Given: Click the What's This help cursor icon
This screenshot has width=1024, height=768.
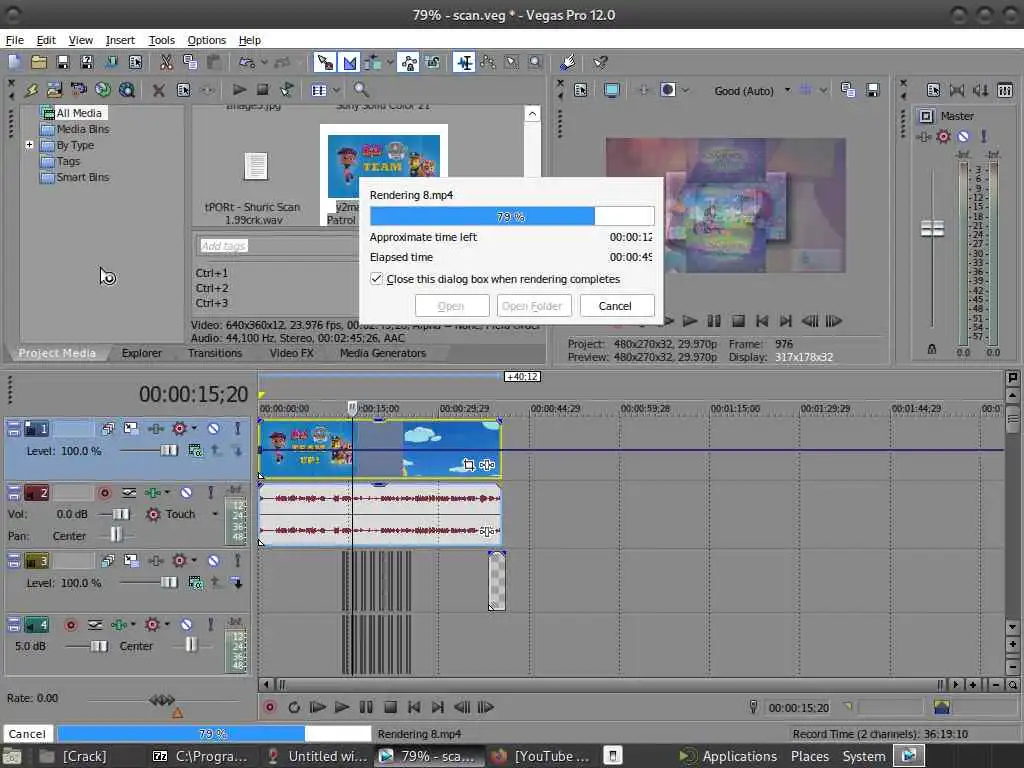Looking at the screenshot, I should (600, 63).
